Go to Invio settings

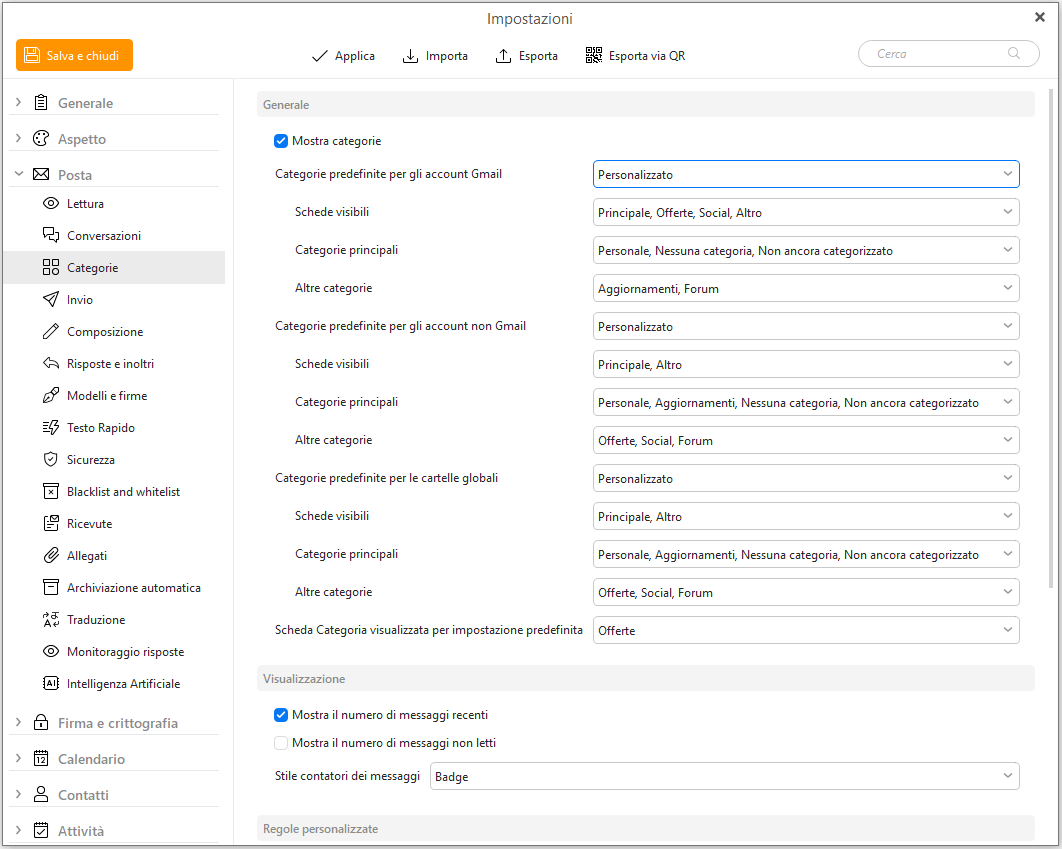coord(114,299)
